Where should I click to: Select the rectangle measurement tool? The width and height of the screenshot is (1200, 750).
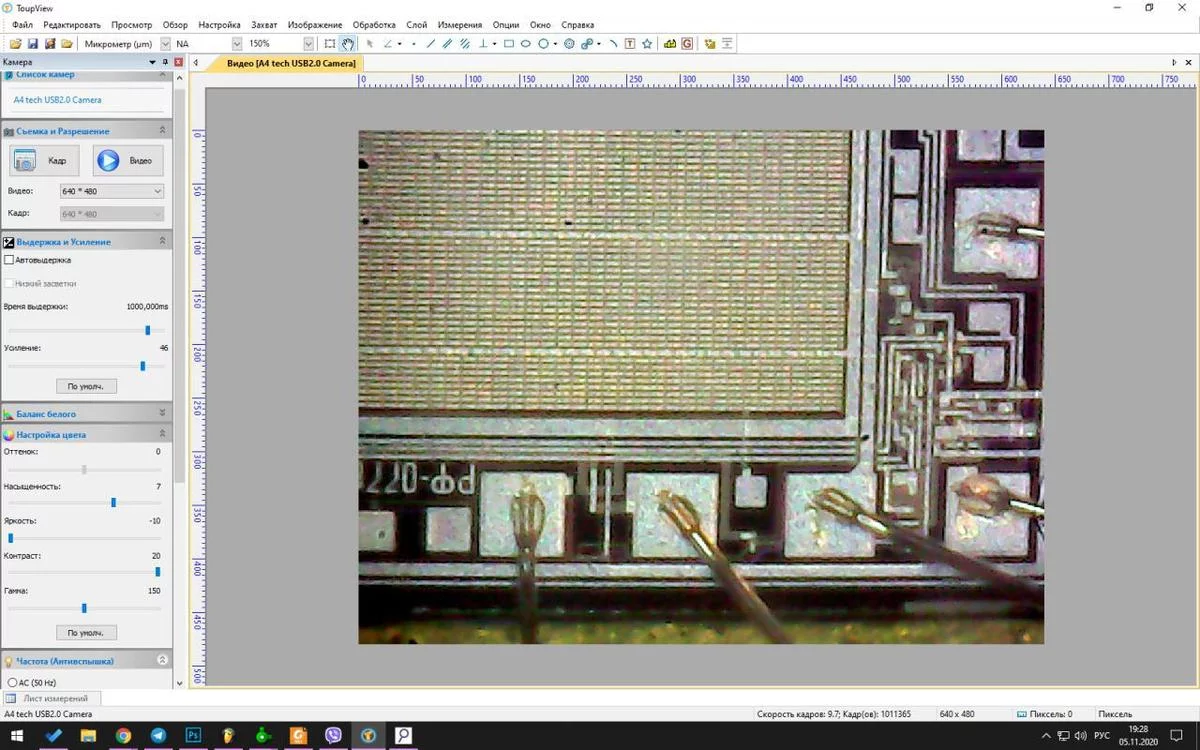[509, 44]
